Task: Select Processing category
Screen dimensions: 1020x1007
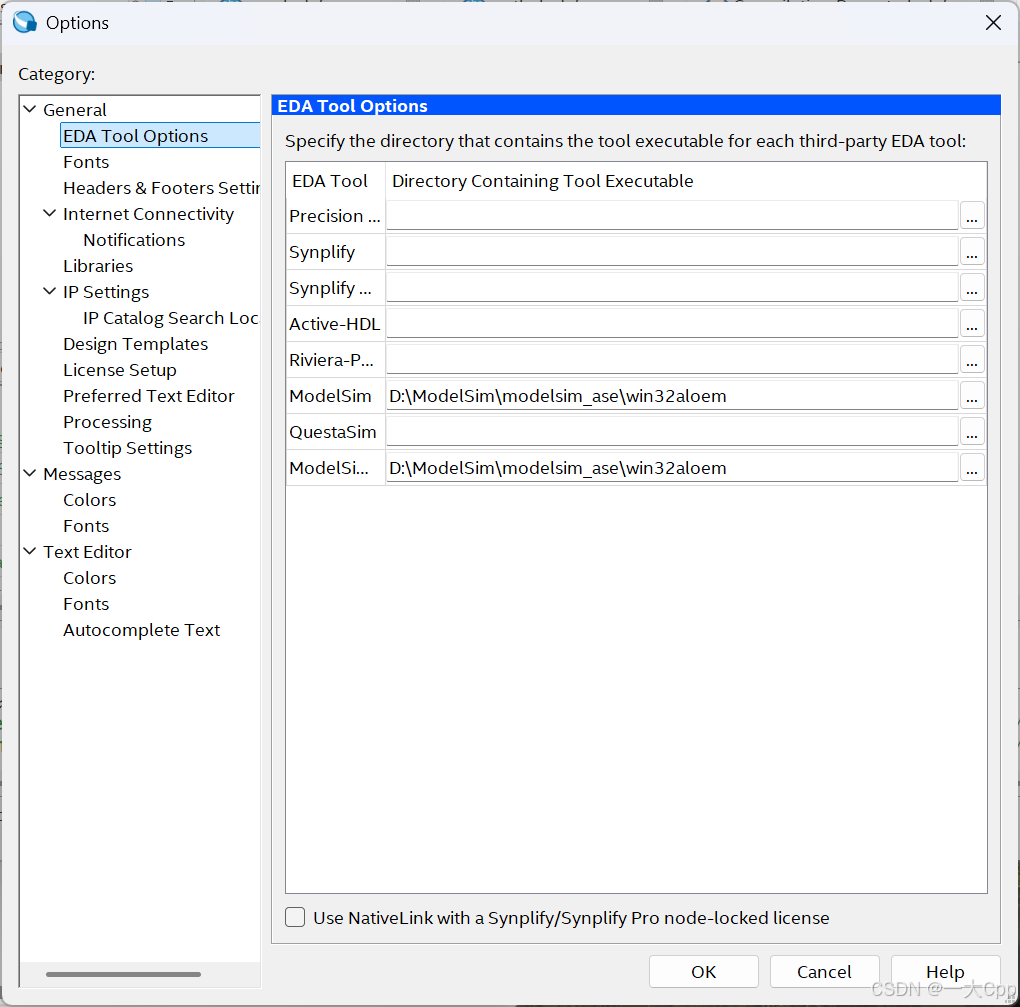Action: (107, 422)
